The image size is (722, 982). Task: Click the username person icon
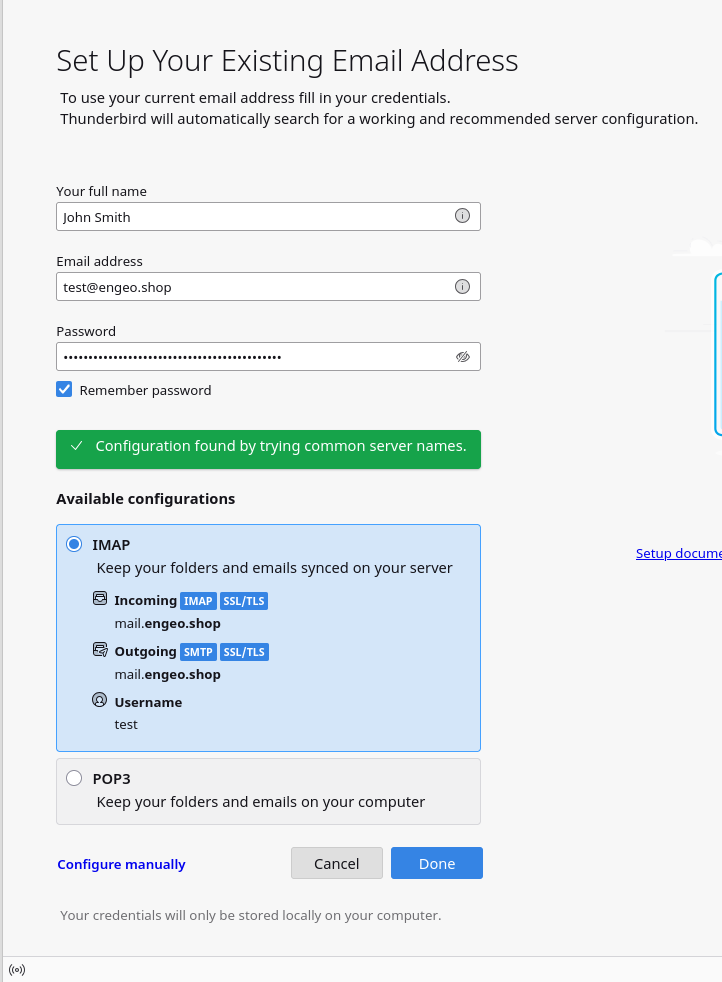click(x=100, y=701)
